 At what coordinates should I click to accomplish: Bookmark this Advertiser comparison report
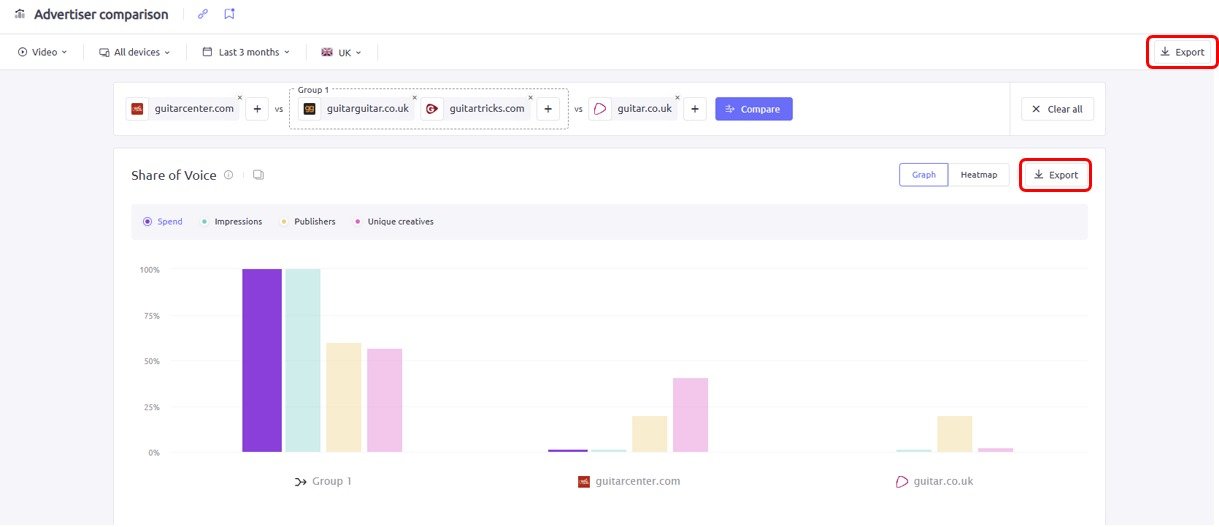point(229,14)
